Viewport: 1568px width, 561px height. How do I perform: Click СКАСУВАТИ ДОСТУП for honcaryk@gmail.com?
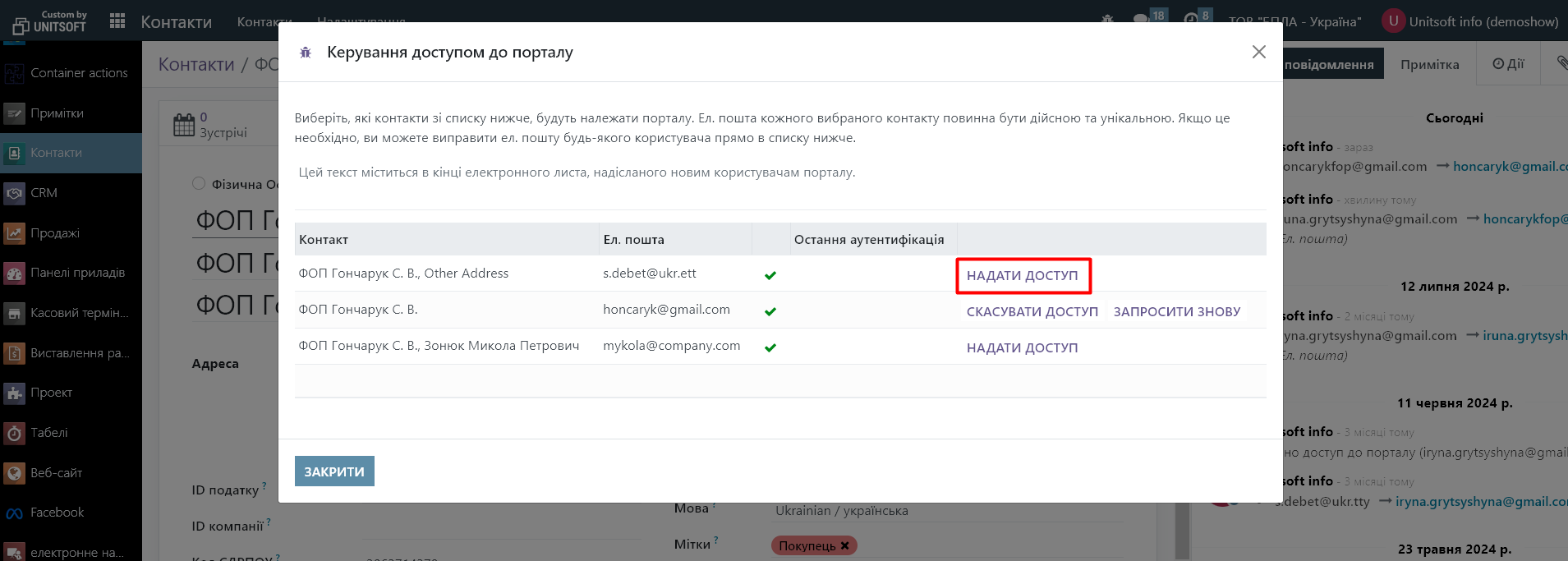point(1032,312)
